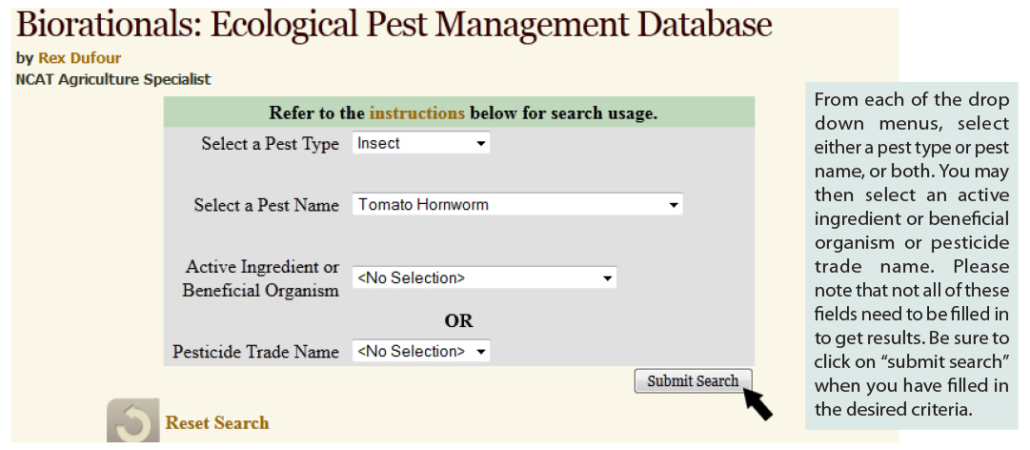The width and height of the screenshot is (1030, 450).
Task: Click the "Select a Pest Name" label
Action: 266,205
